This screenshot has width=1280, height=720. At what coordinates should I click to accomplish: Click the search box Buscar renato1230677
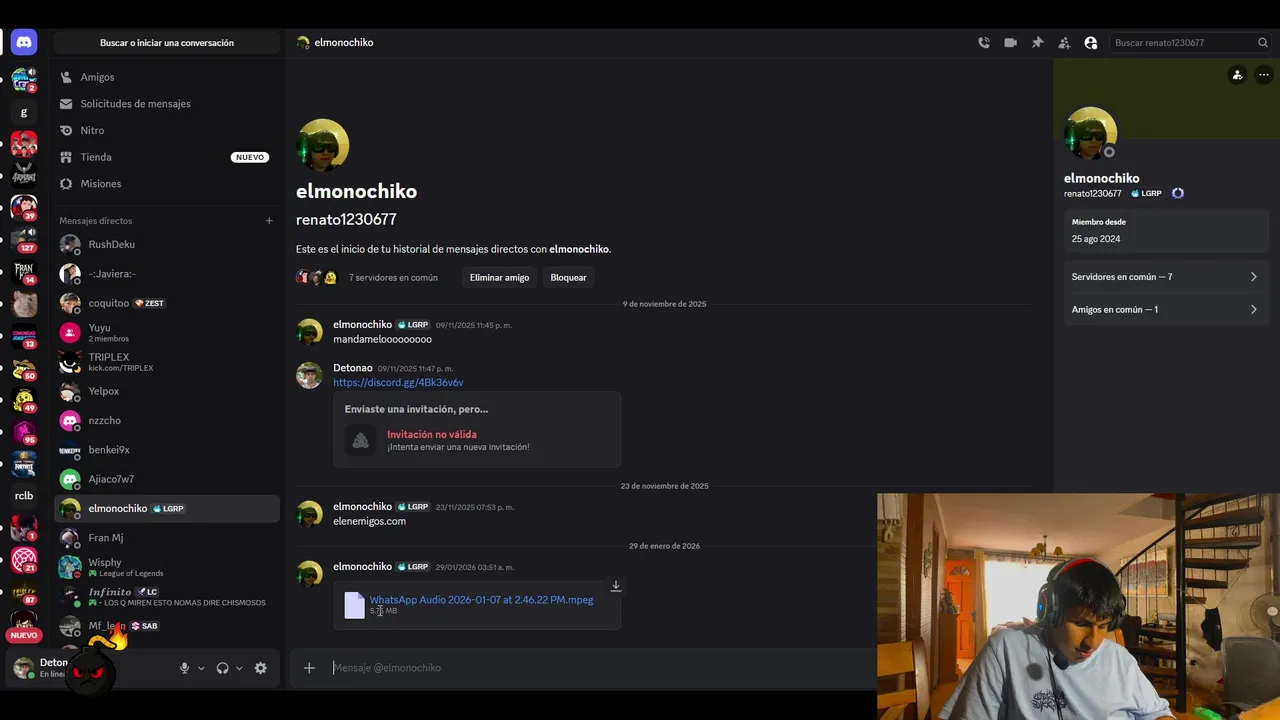point(1190,43)
